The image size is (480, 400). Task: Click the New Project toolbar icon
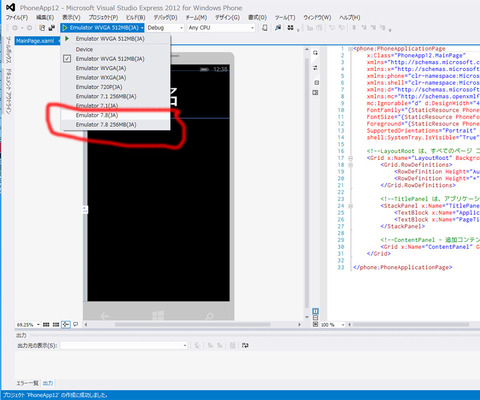[42, 28]
